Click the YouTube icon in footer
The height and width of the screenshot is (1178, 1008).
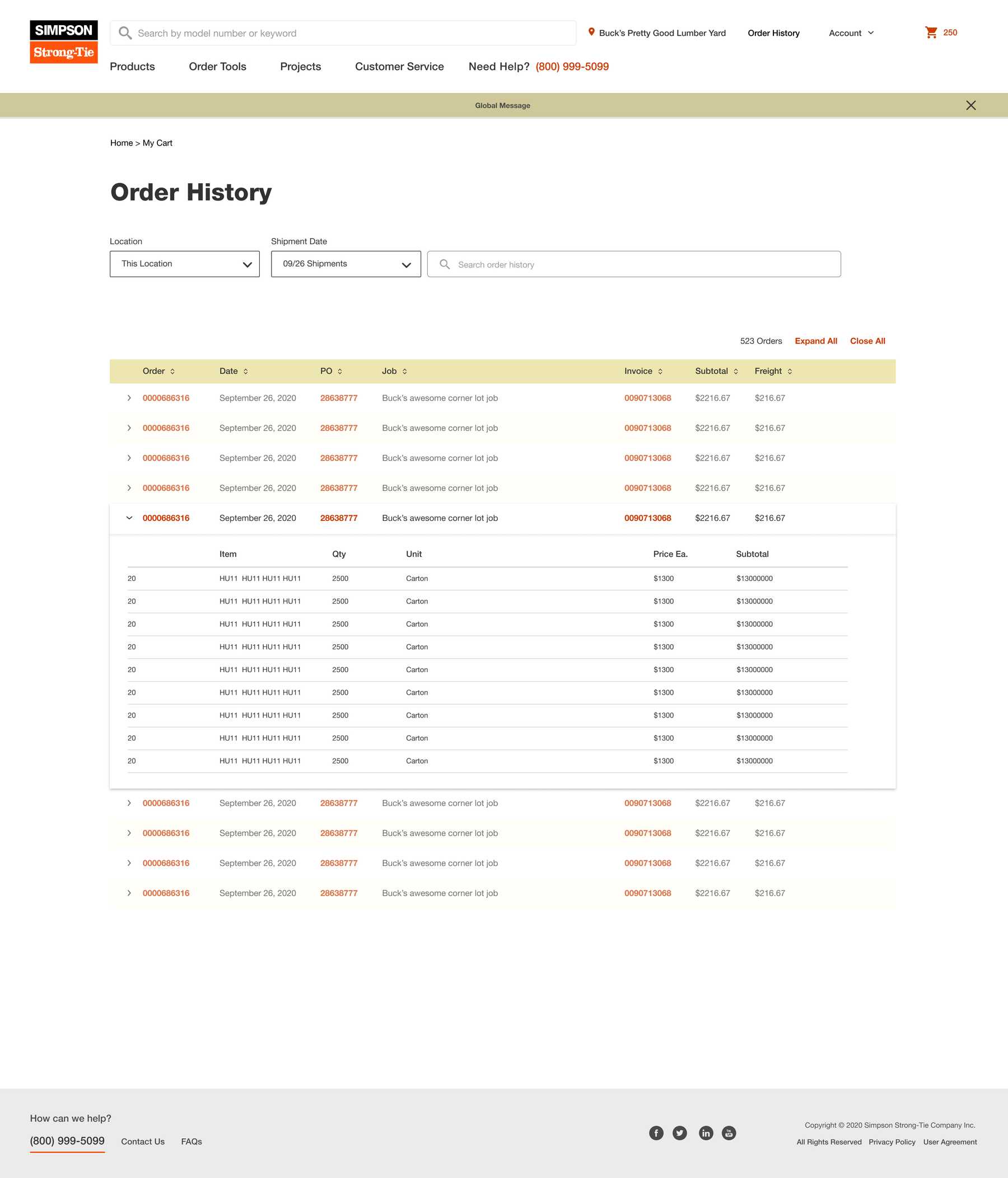coord(729,1133)
